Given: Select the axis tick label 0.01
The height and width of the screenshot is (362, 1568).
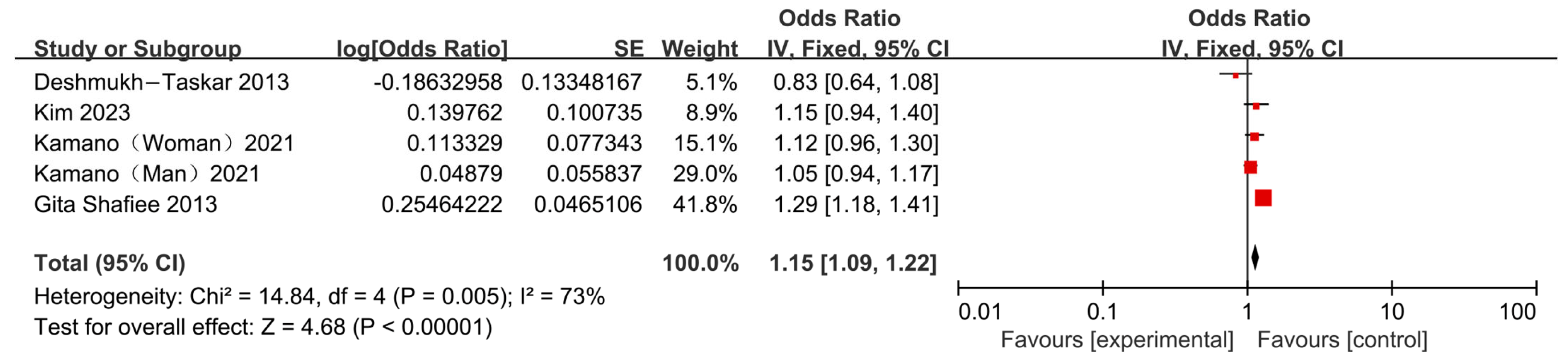Looking at the screenshot, I should pos(980,312).
